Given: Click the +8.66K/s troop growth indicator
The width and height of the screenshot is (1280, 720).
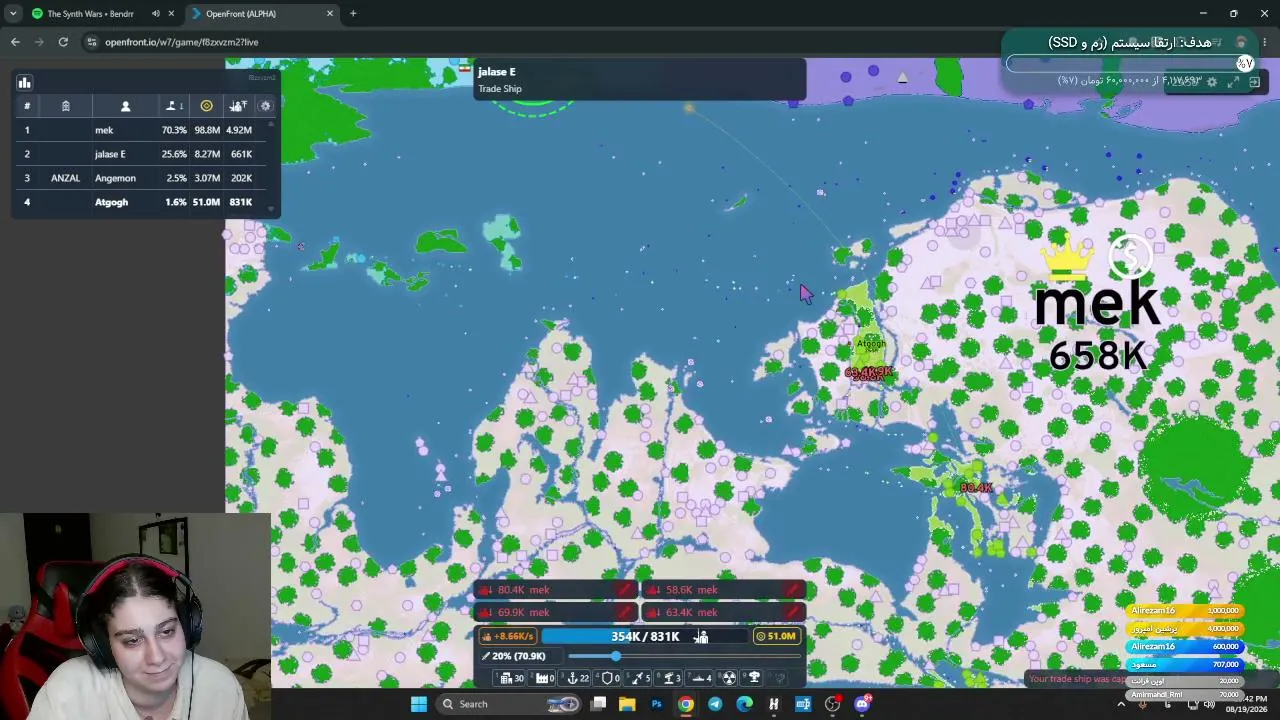Looking at the screenshot, I should [x=508, y=636].
